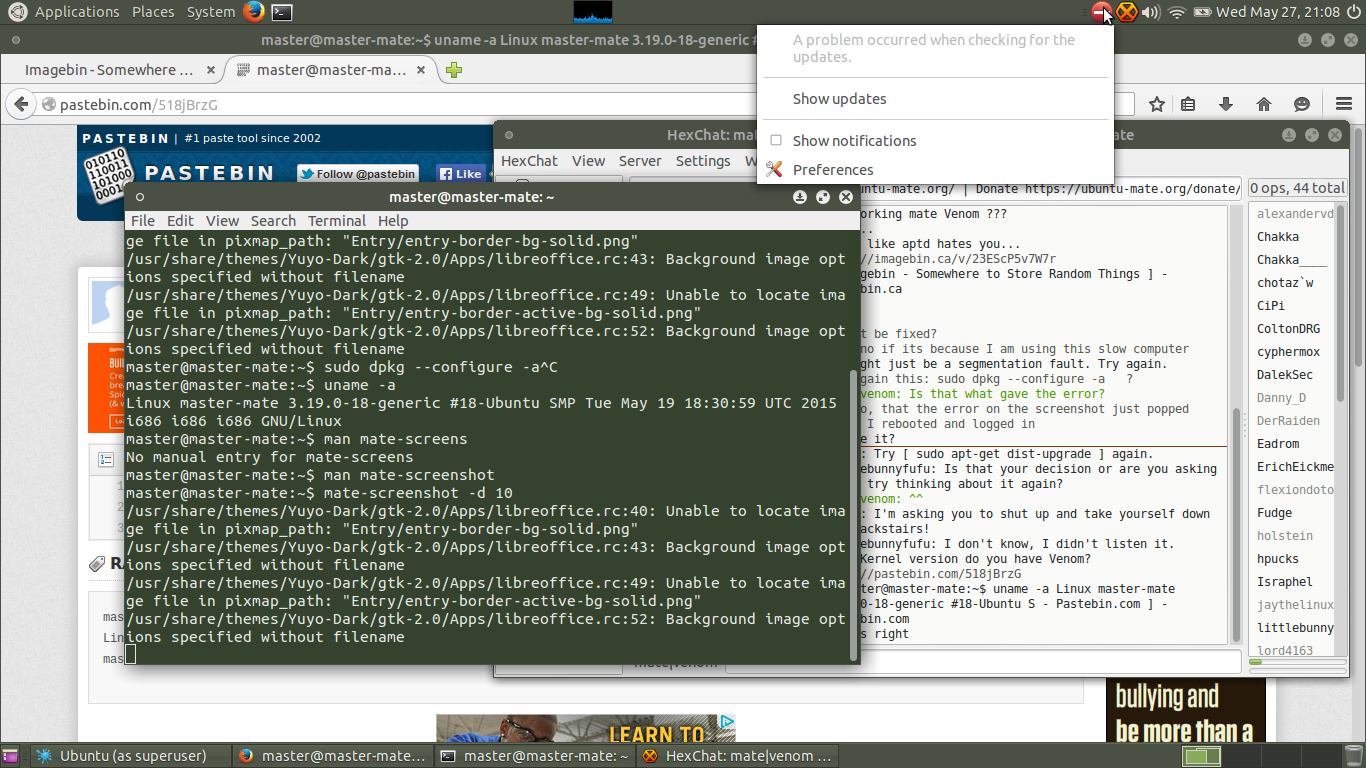The image size is (1366, 768).
Task: Open the terminal Help menu
Action: [393, 221]
